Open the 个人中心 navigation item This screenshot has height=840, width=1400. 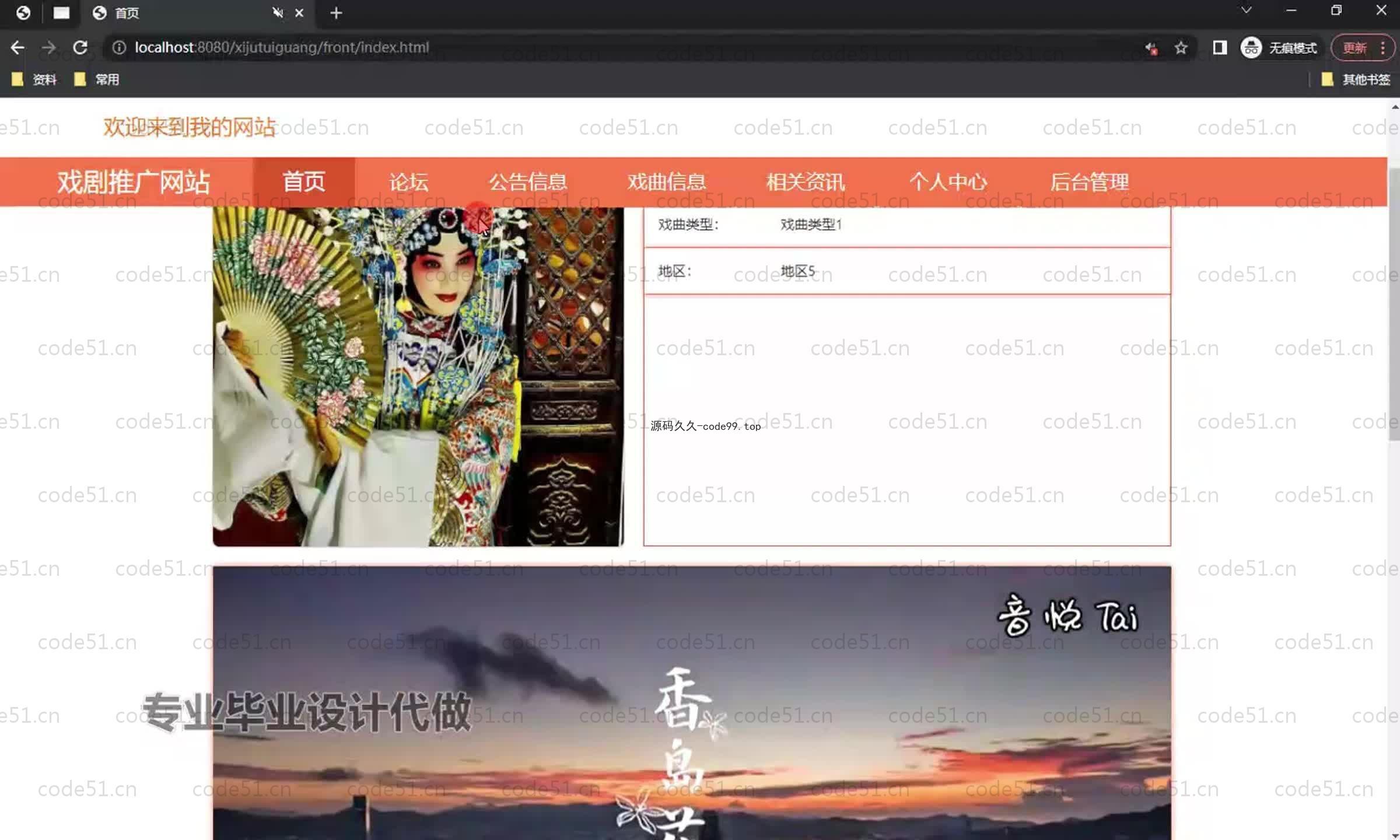[948, 182]
